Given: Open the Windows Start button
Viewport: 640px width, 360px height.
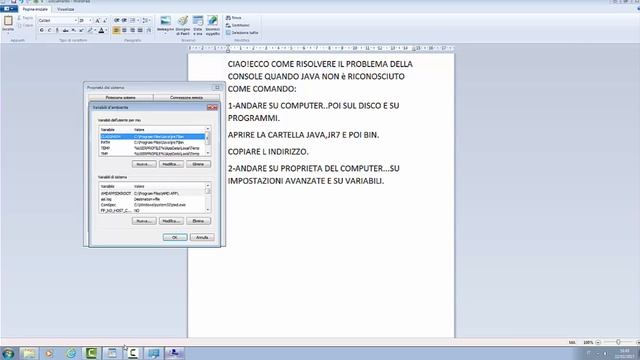Looking at the screenshot, I should [x=8, y=353].
